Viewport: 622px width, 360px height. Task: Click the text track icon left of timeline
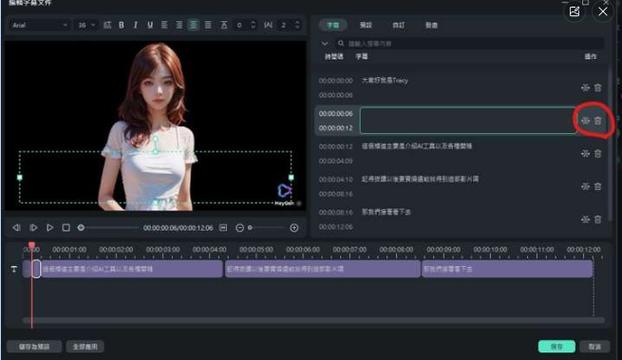point(14,269)
